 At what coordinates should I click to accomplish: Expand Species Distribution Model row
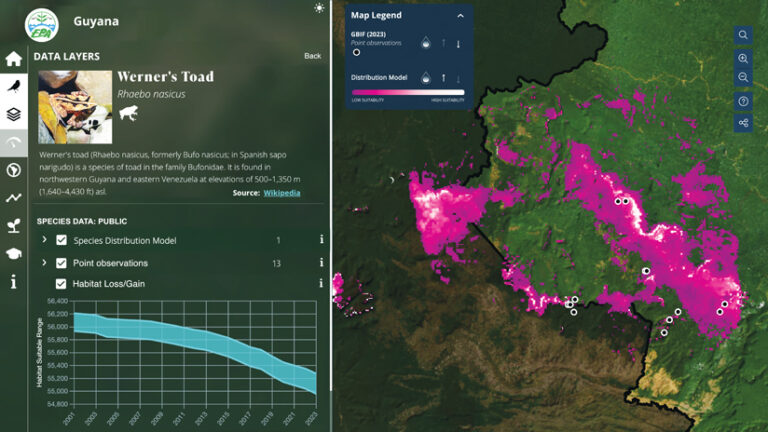point(44,240)
